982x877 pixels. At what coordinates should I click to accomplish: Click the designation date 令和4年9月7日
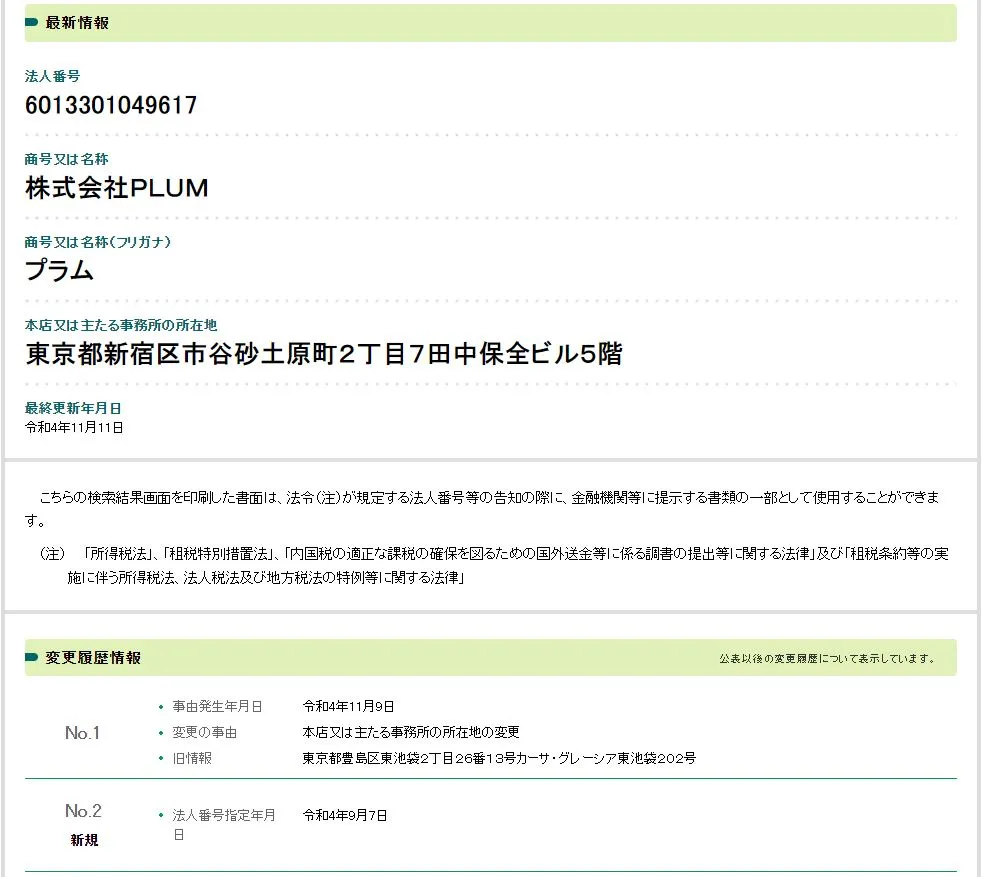coord(344,815)
